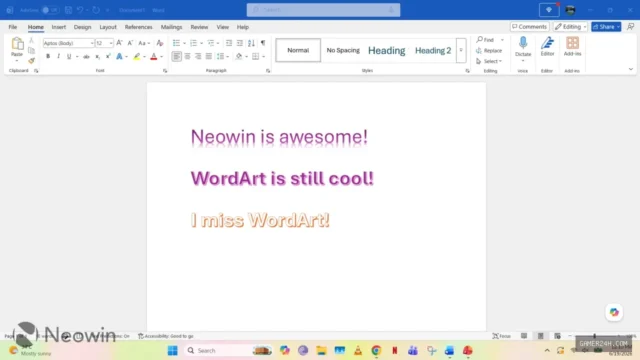
Task: Open the Select dropdown
Action: click(489, 61)
